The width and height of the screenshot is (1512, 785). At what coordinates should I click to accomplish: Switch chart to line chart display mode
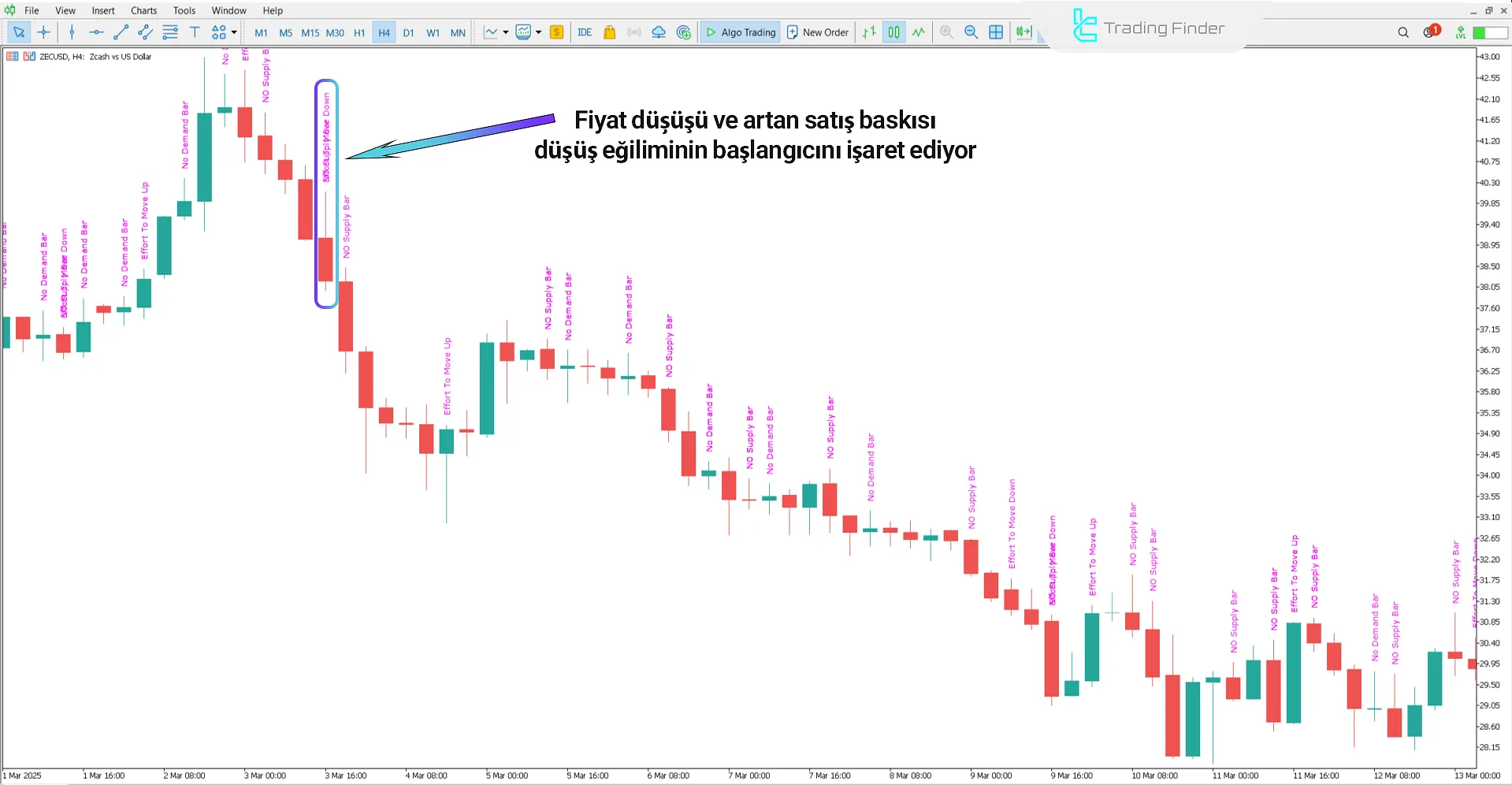[x=919, y=32]
